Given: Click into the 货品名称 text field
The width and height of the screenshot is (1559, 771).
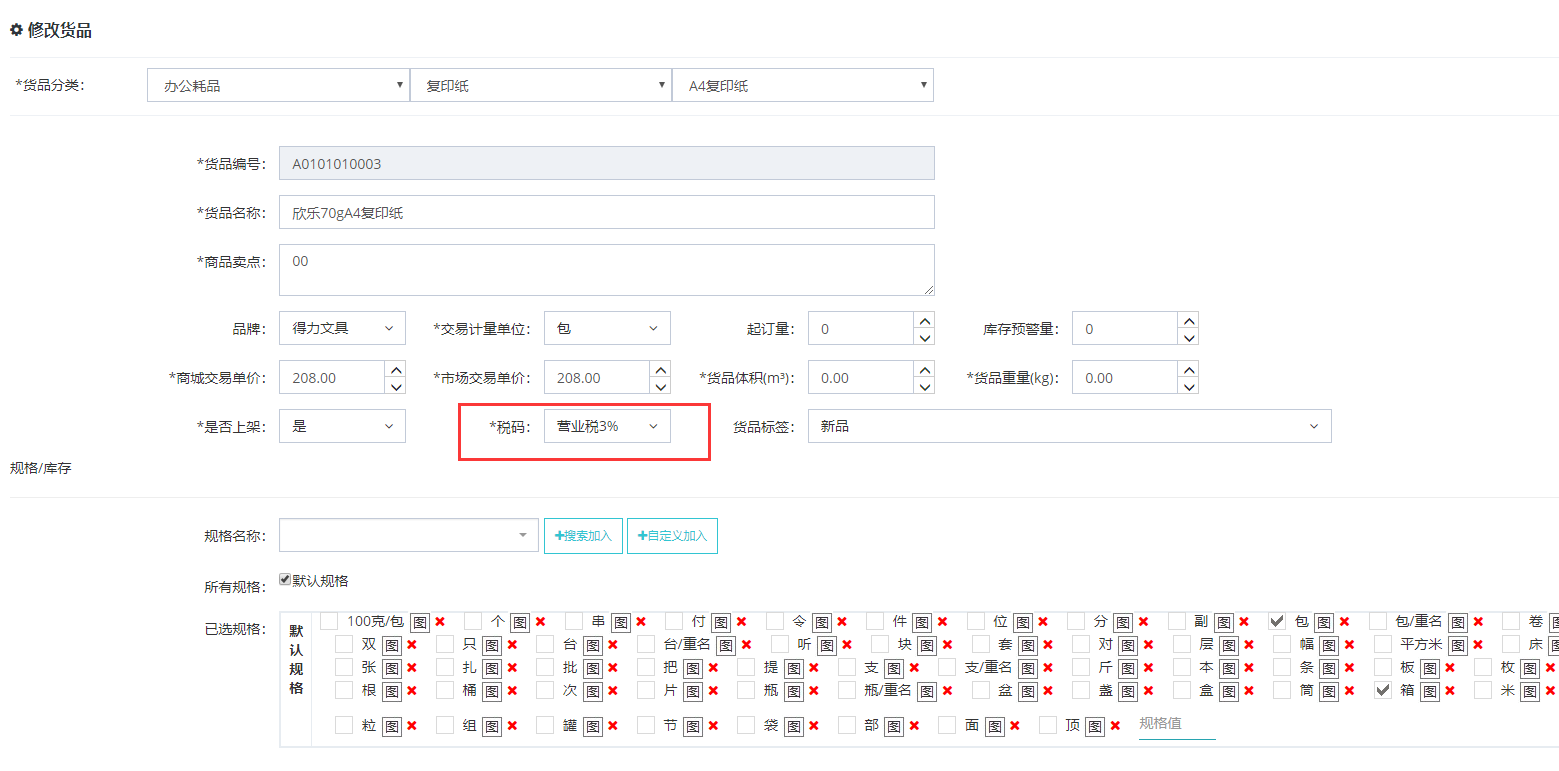Looking at the screenshot, I should [x=606, y=212].
